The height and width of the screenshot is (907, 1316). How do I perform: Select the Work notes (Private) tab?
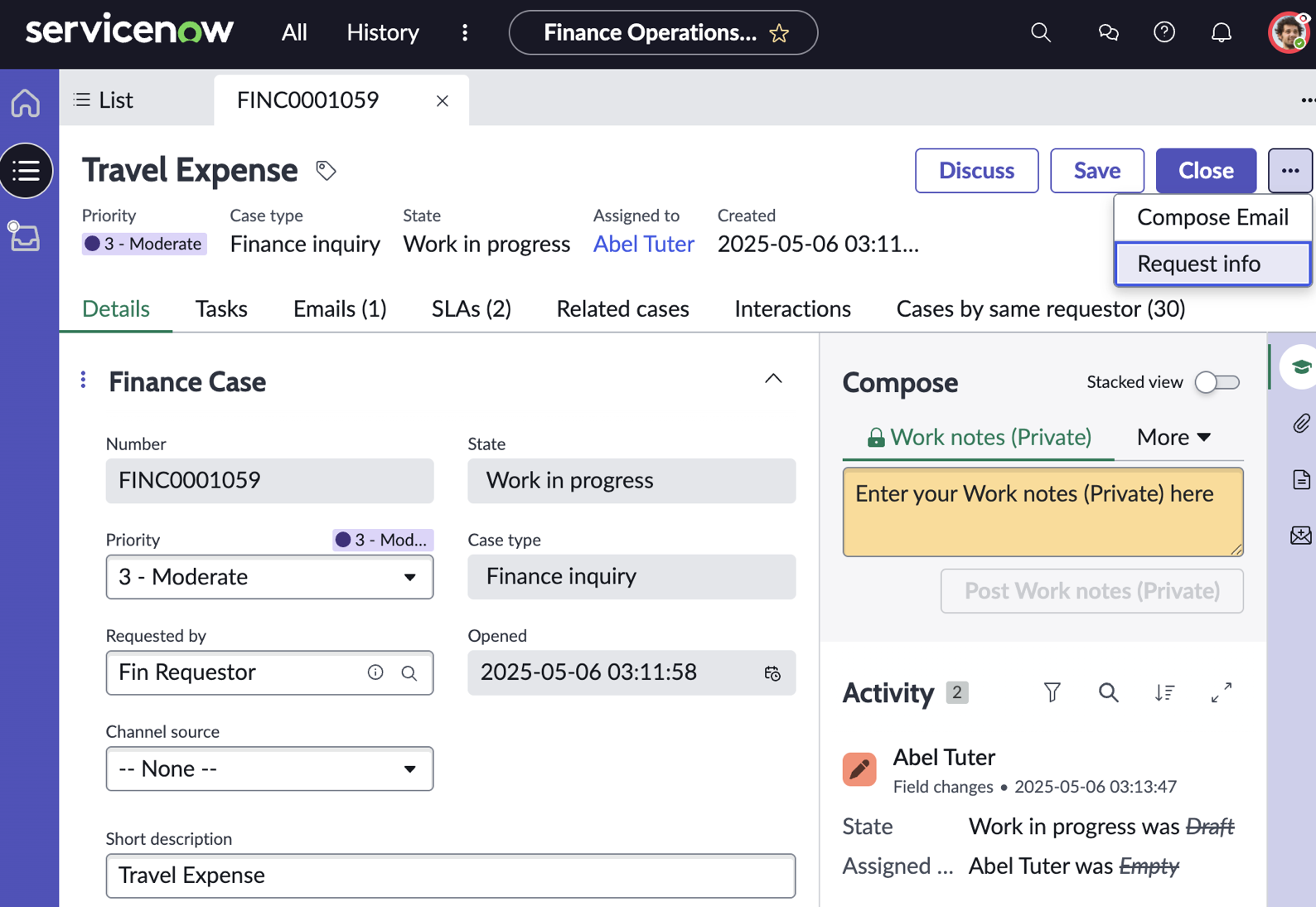point(979,437)
